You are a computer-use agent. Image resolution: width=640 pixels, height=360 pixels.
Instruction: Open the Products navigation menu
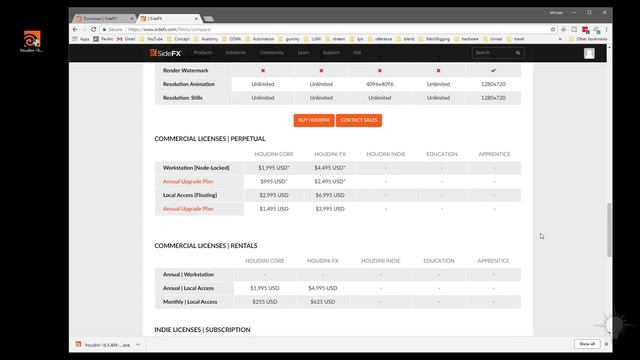pyautogui.click(x=203, y=53)
